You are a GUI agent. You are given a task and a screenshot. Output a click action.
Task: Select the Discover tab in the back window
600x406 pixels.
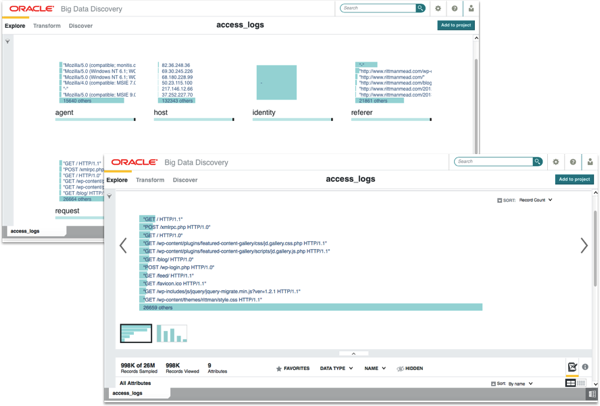point(80,26)
